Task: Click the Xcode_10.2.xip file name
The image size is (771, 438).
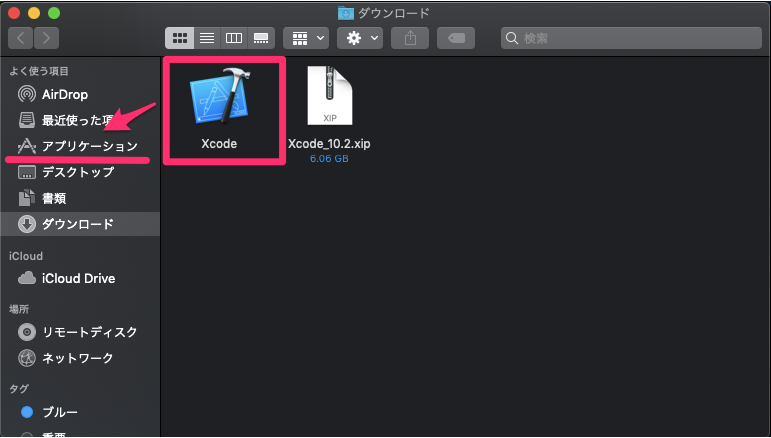Action: pyautogui.click(x=329, y=144)
